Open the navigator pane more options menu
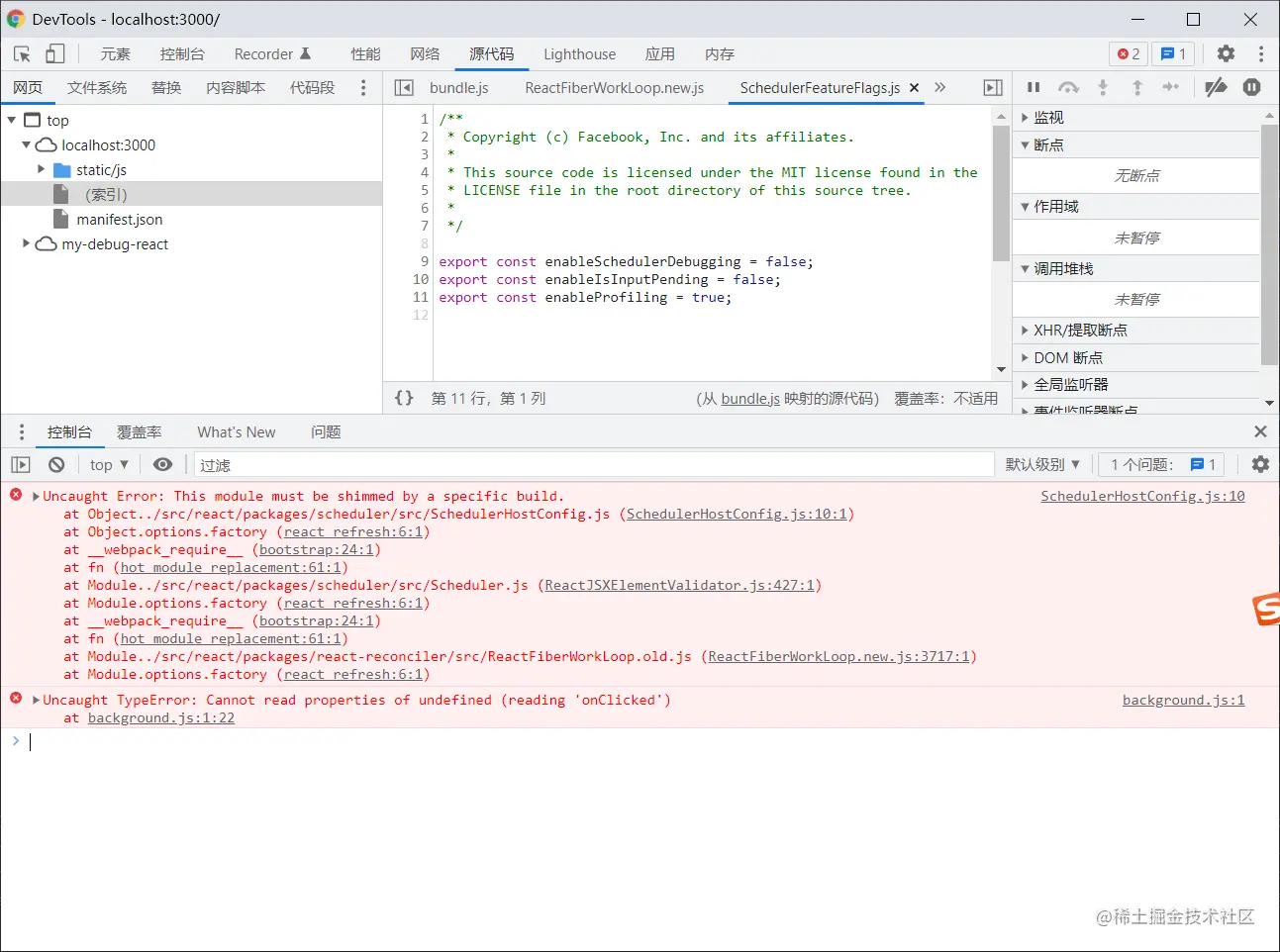The width and height of the screenshot is (1280, 952). pyautogui.click(x=363, y=88)
